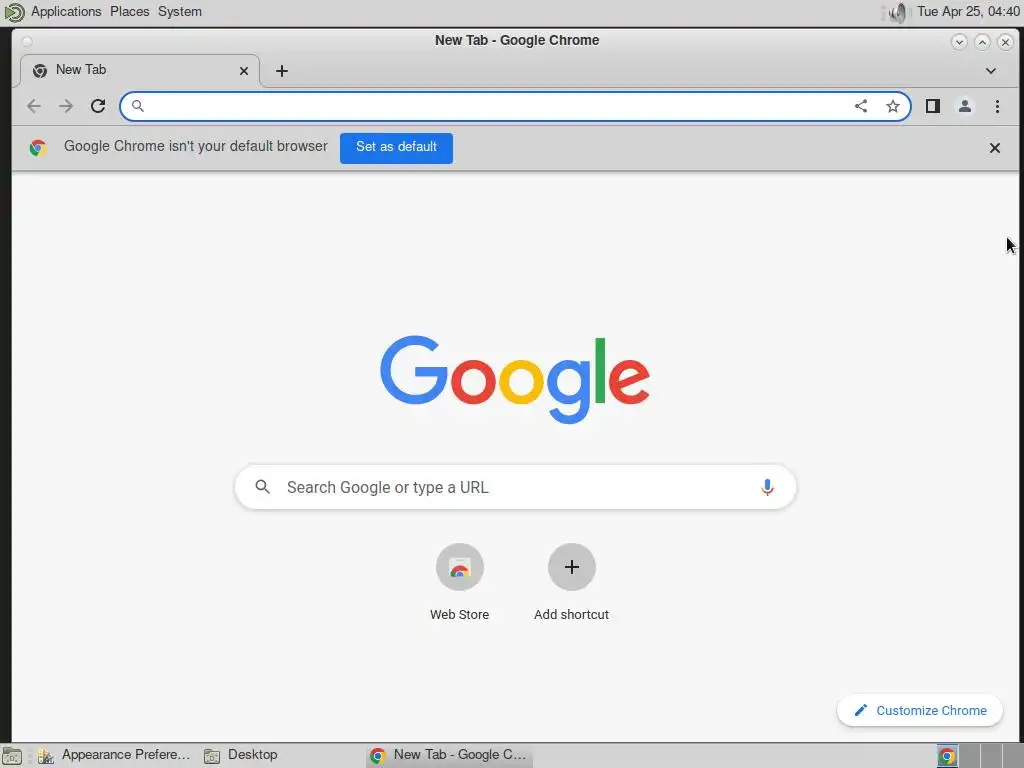Open the clock showing Tue Apr 25
Image resolution: width=1024 pixels, height=768 pixels.
[x=968, y=12]
